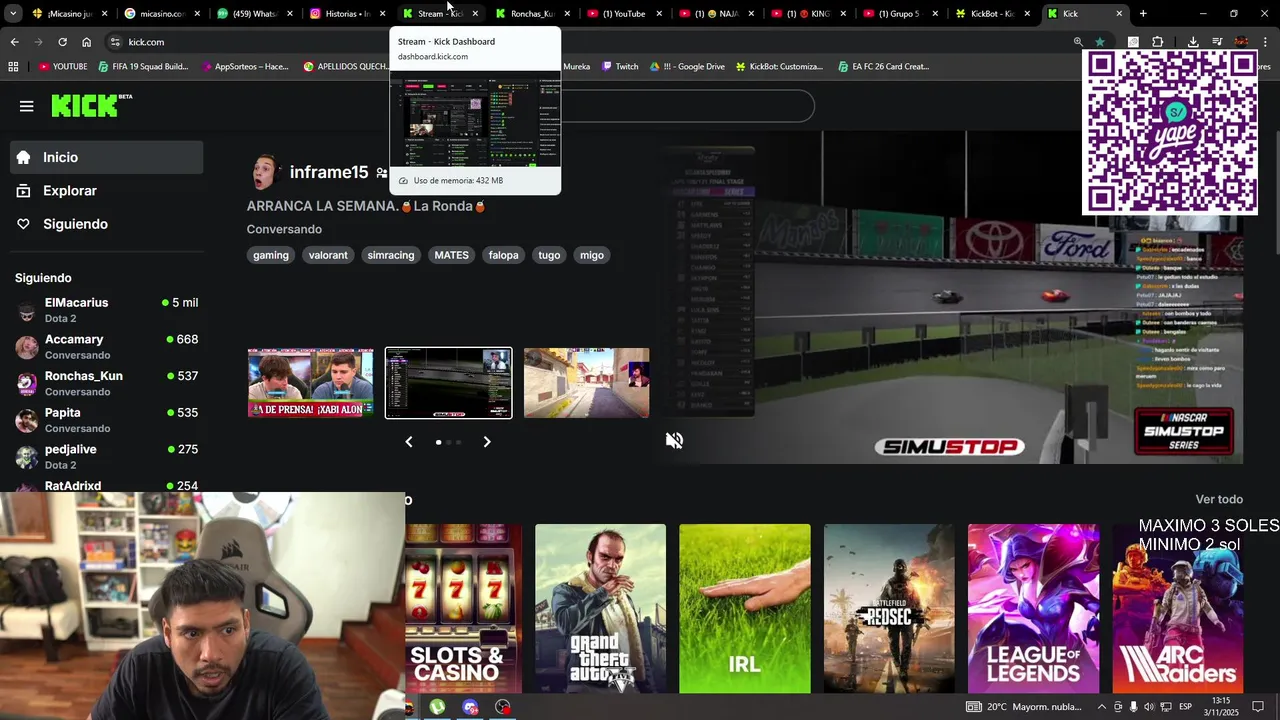Select the MATES tag
Screen dimensions: 1280x720
click(x=451, y=255)
